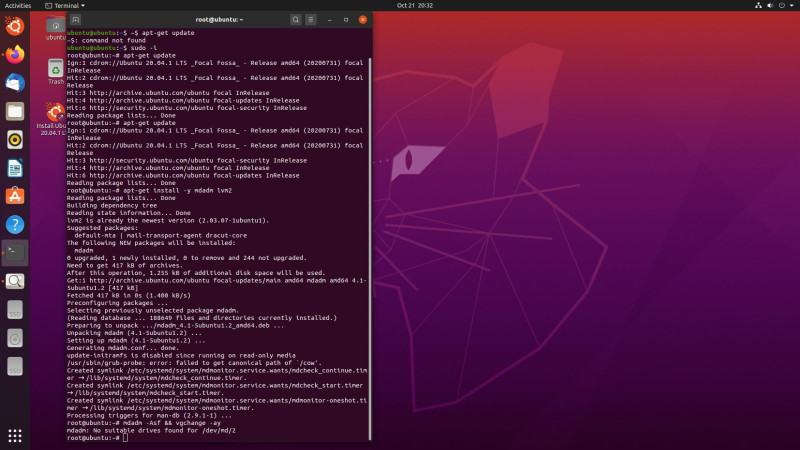Click "Generating mdadm.conf... done." line
800x450 pixels.
(x=123, y=348)
